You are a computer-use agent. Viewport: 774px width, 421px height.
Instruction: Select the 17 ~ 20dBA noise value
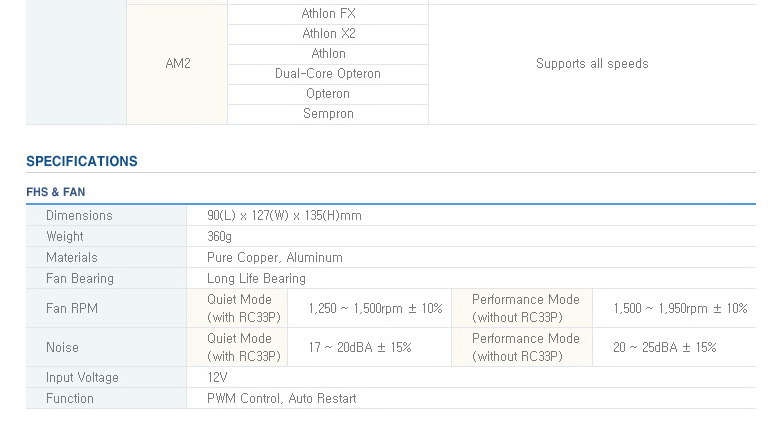click(360, 348)
